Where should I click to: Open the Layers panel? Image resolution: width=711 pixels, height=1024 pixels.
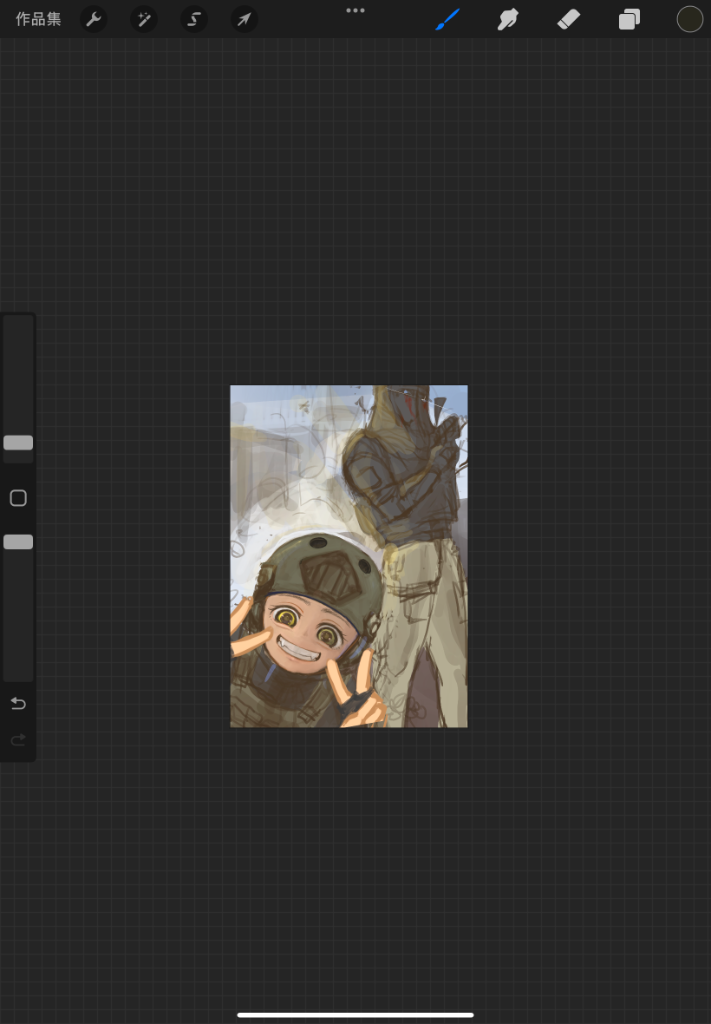629,19
